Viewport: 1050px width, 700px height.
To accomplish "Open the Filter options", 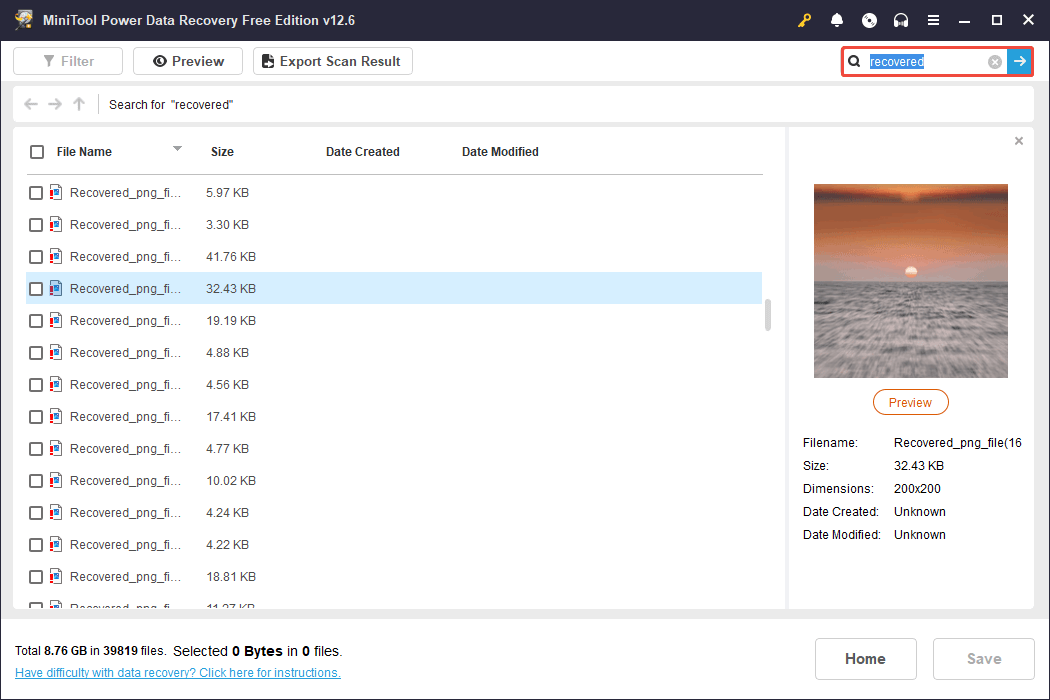I will 68,61.
